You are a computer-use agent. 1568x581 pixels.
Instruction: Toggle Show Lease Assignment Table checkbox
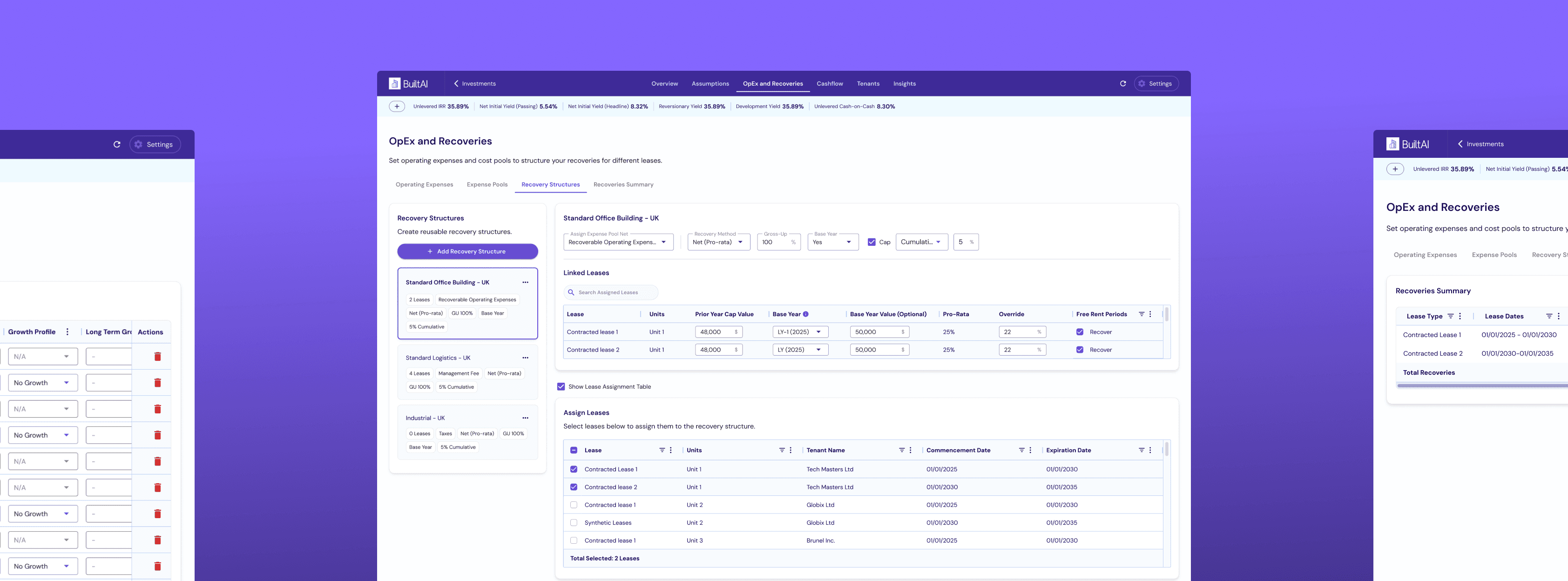click(x=561, y=387)
